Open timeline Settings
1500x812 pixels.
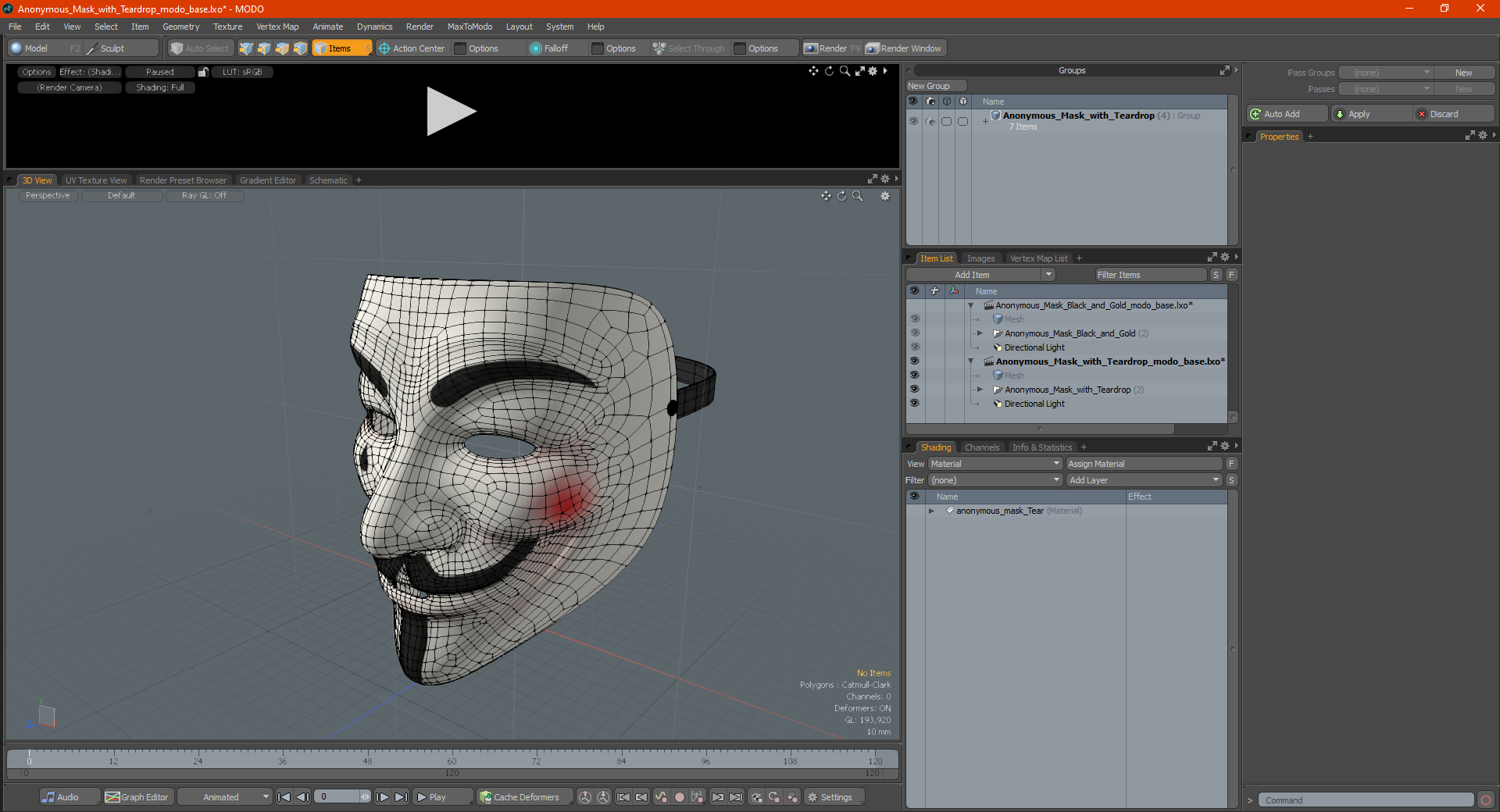point(834,797)
